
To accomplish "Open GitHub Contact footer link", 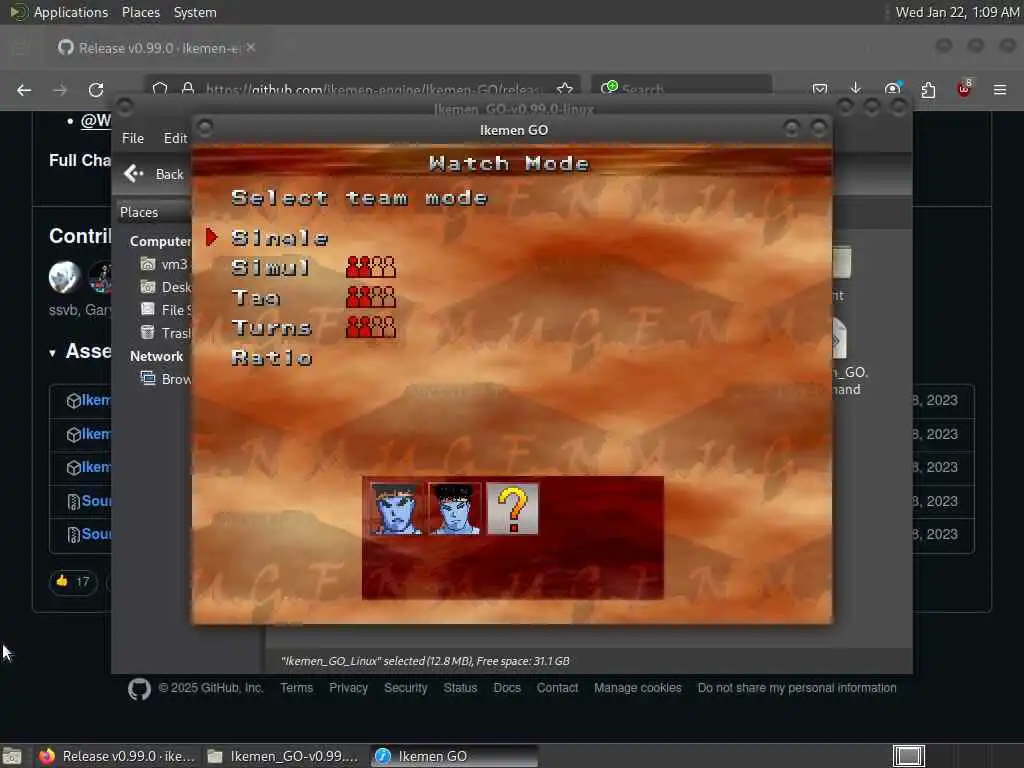I will click(x=557, y=688).
